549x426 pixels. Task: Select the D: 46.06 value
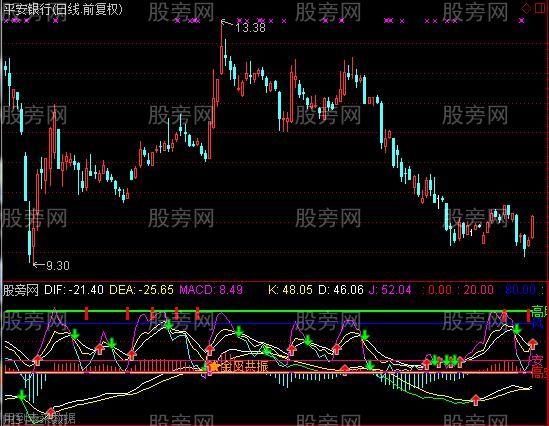pyautogui.click(x=341, y=290)
